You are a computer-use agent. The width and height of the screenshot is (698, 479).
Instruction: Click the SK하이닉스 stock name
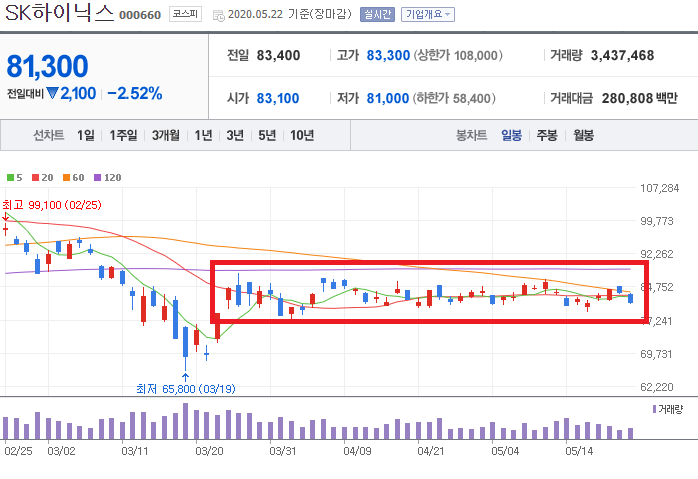60,13
